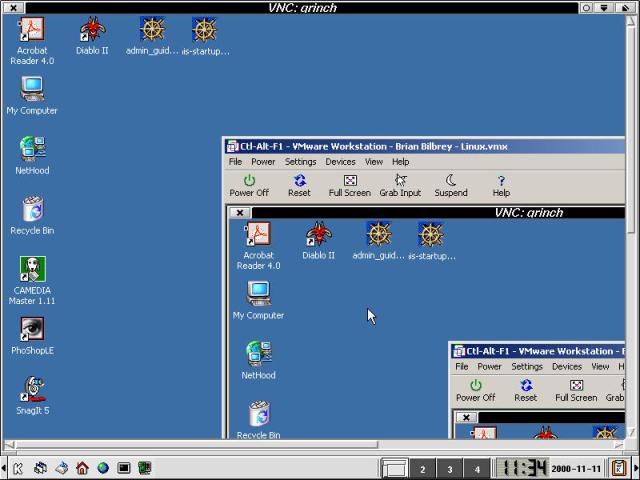
Task: Open the window list icon in the KDE panel
Action: pyautogui.click(x=40, y=468)
